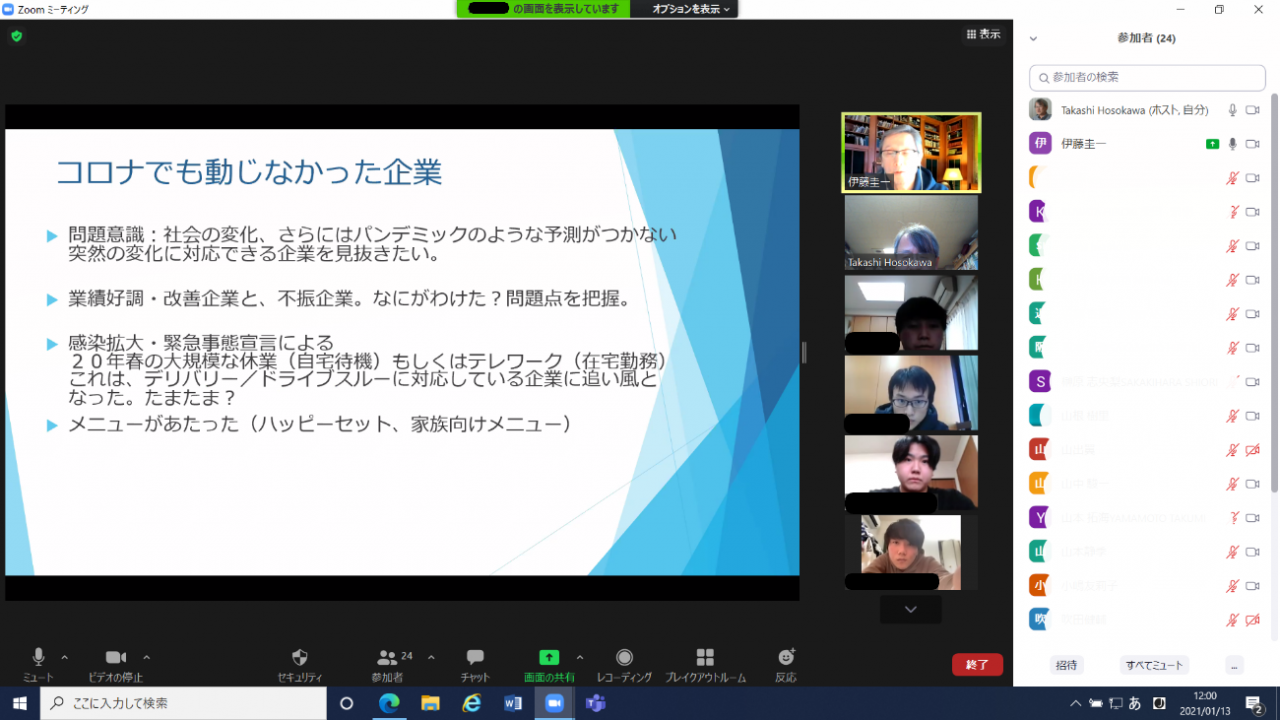This screenshot has height=720, width=1280.
Task: Open Breakout Rooms icon
Action: [x=705, y=657]
